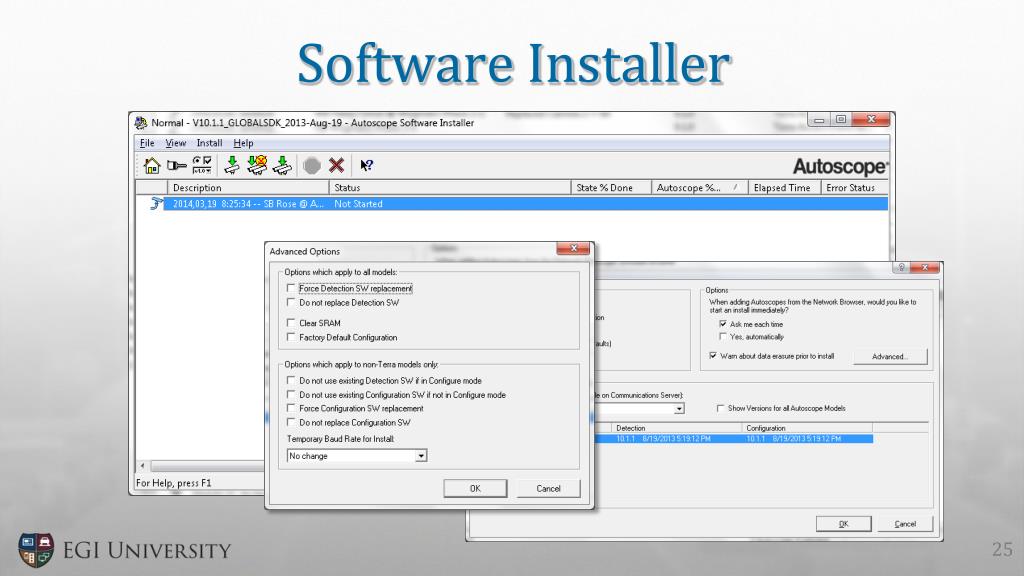1024x576 pixels.
Task: Toggle Warn about data erasure prior to install
Action: [x=712, y=356]
